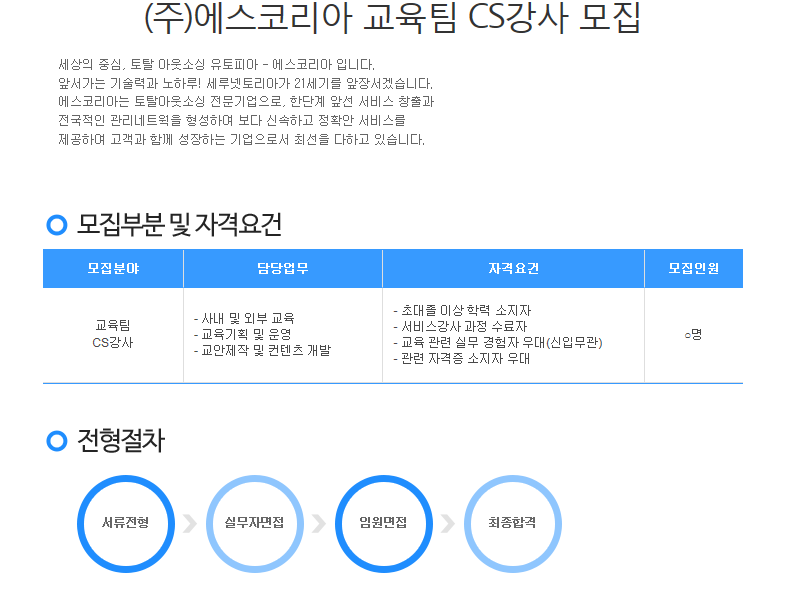Image resolution: width=806 pixels, height=599 pixels.
Task: Click the title "(주)에스코리아 교육팀 CS강사 모집"
Action: pos(392,18)
